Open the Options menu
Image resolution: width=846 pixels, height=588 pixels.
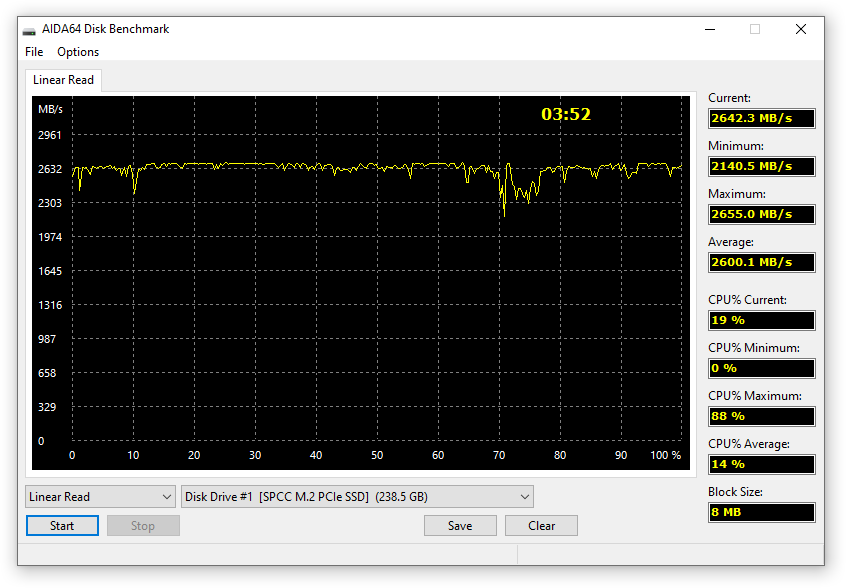click(78, 52)
